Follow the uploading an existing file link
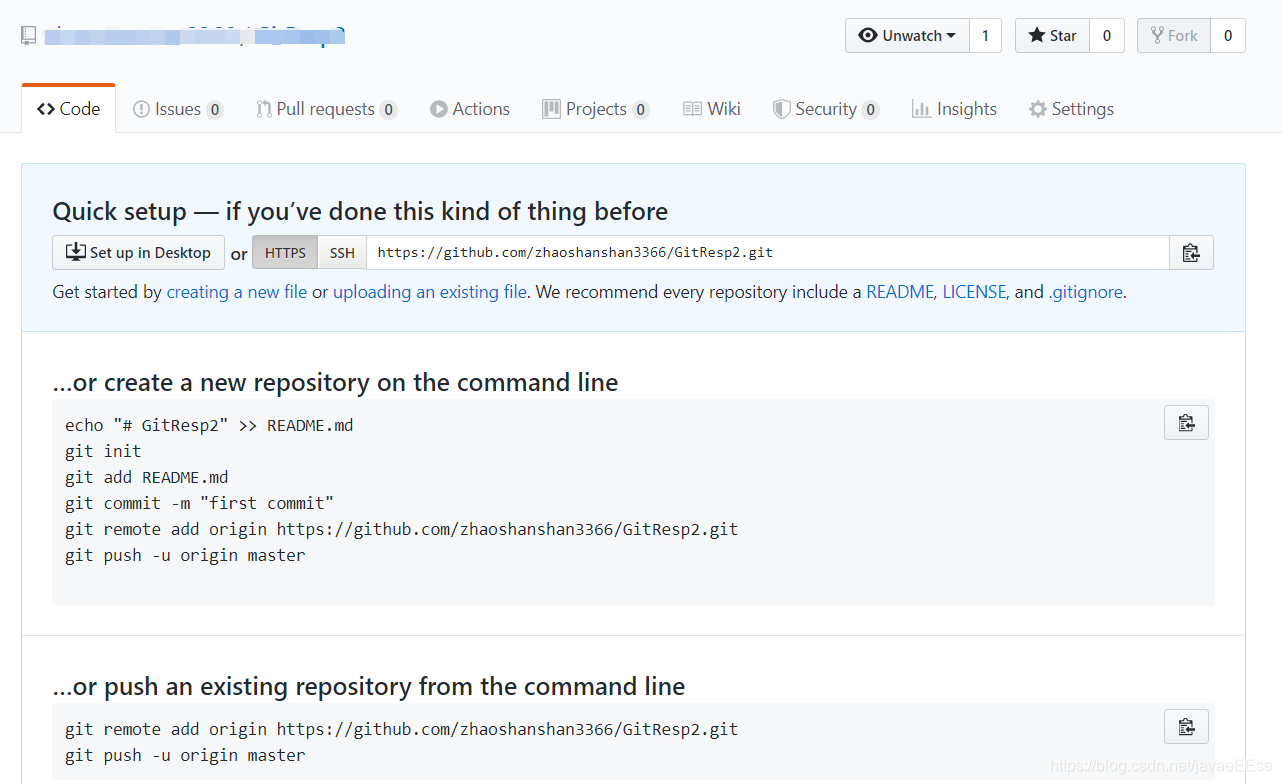This screenshot has width=1282, height=784. 432,292
